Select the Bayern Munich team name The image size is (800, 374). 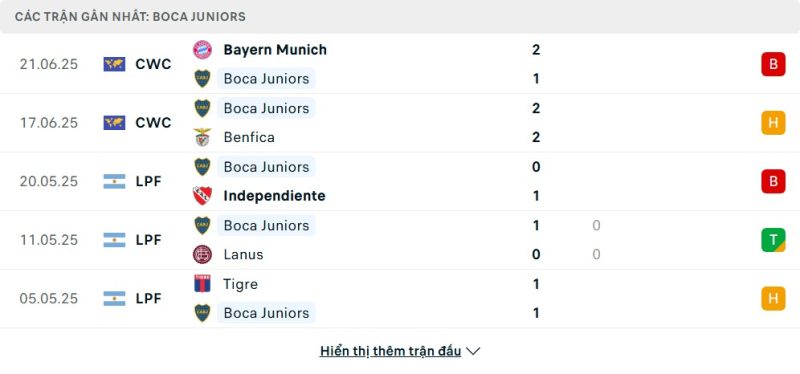click(x=275, y=49)
